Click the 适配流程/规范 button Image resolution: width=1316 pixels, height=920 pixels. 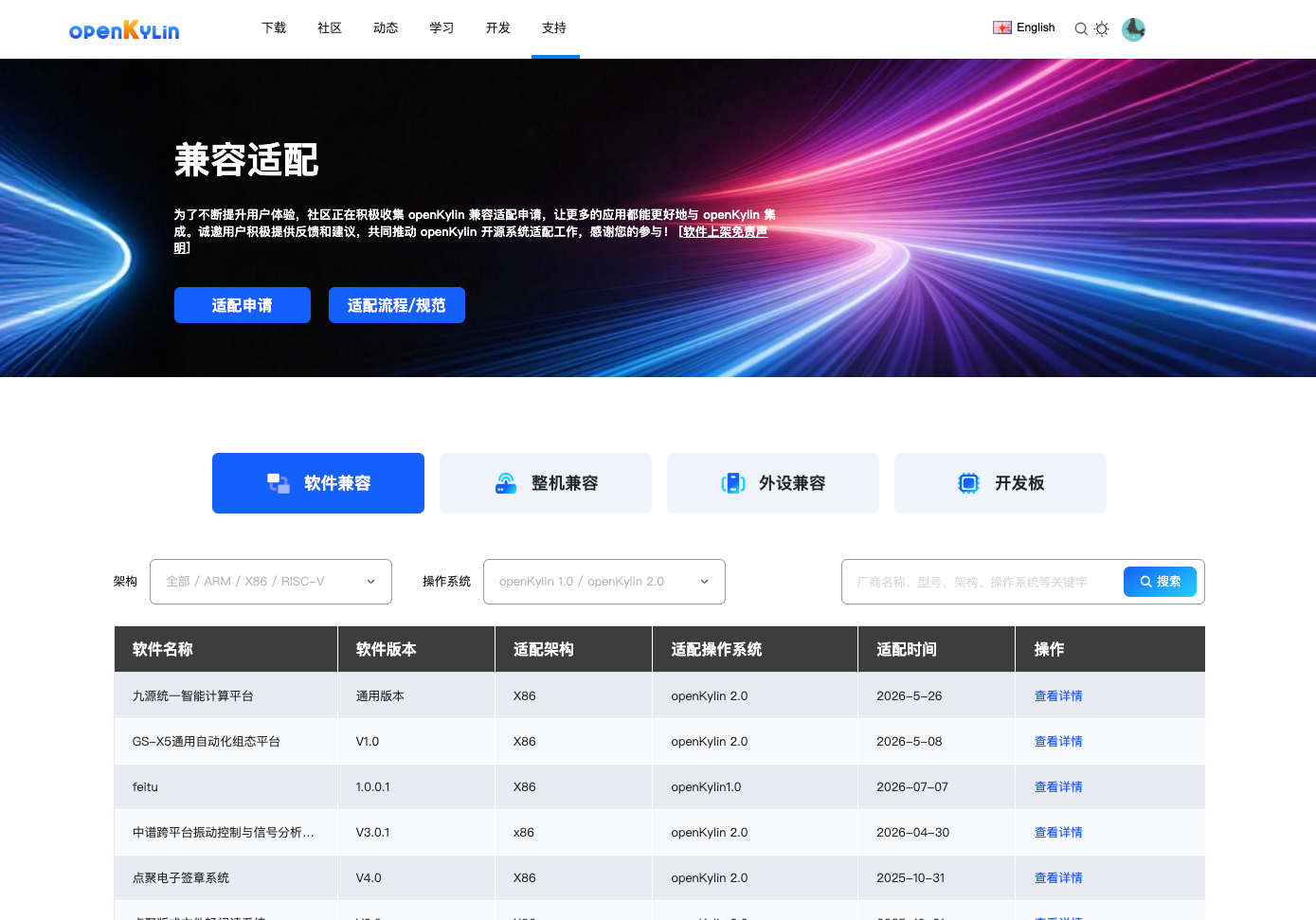[397, 305]
